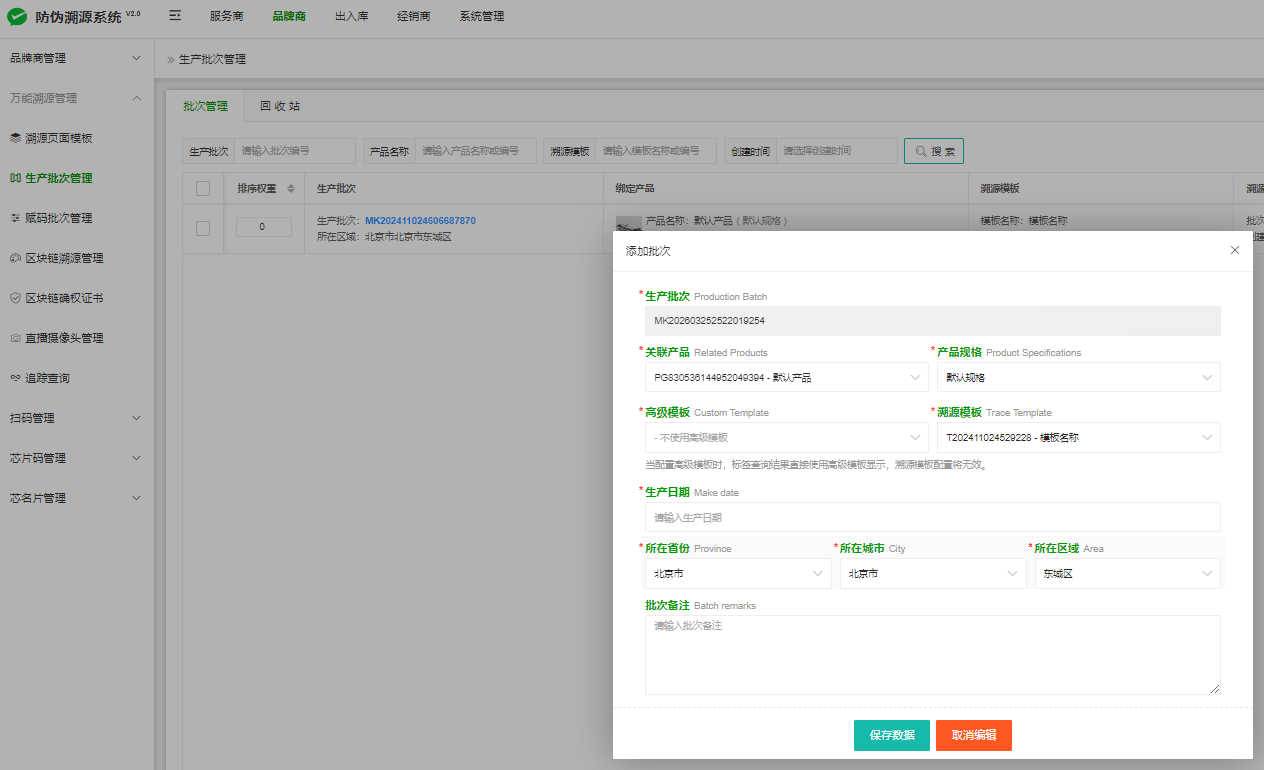
Task: Open the 出入库 top menu
Action: (x=351, y=17)
